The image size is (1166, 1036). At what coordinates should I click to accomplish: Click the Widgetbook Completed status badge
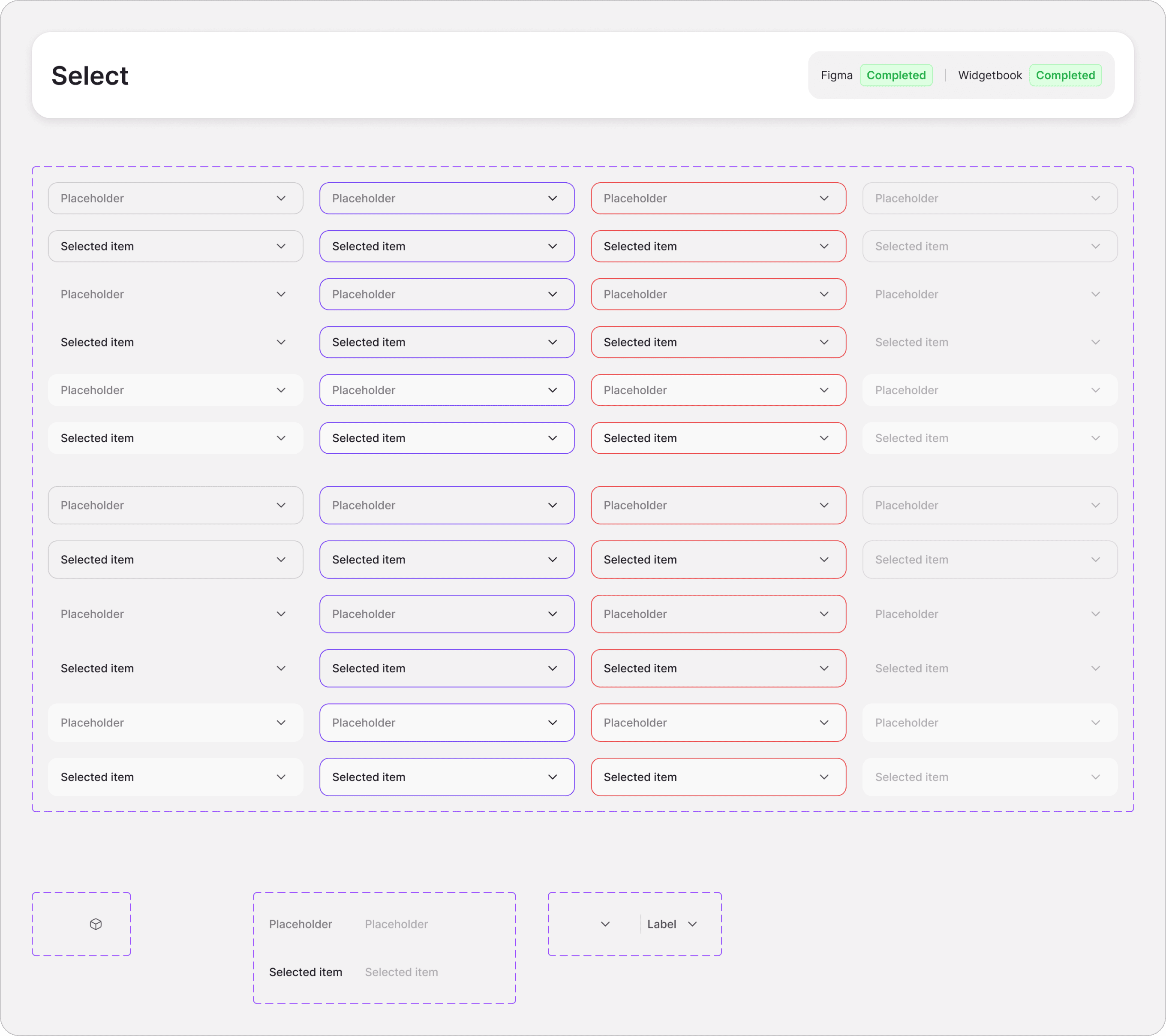pyautogui.click(x=1065, y=75)
